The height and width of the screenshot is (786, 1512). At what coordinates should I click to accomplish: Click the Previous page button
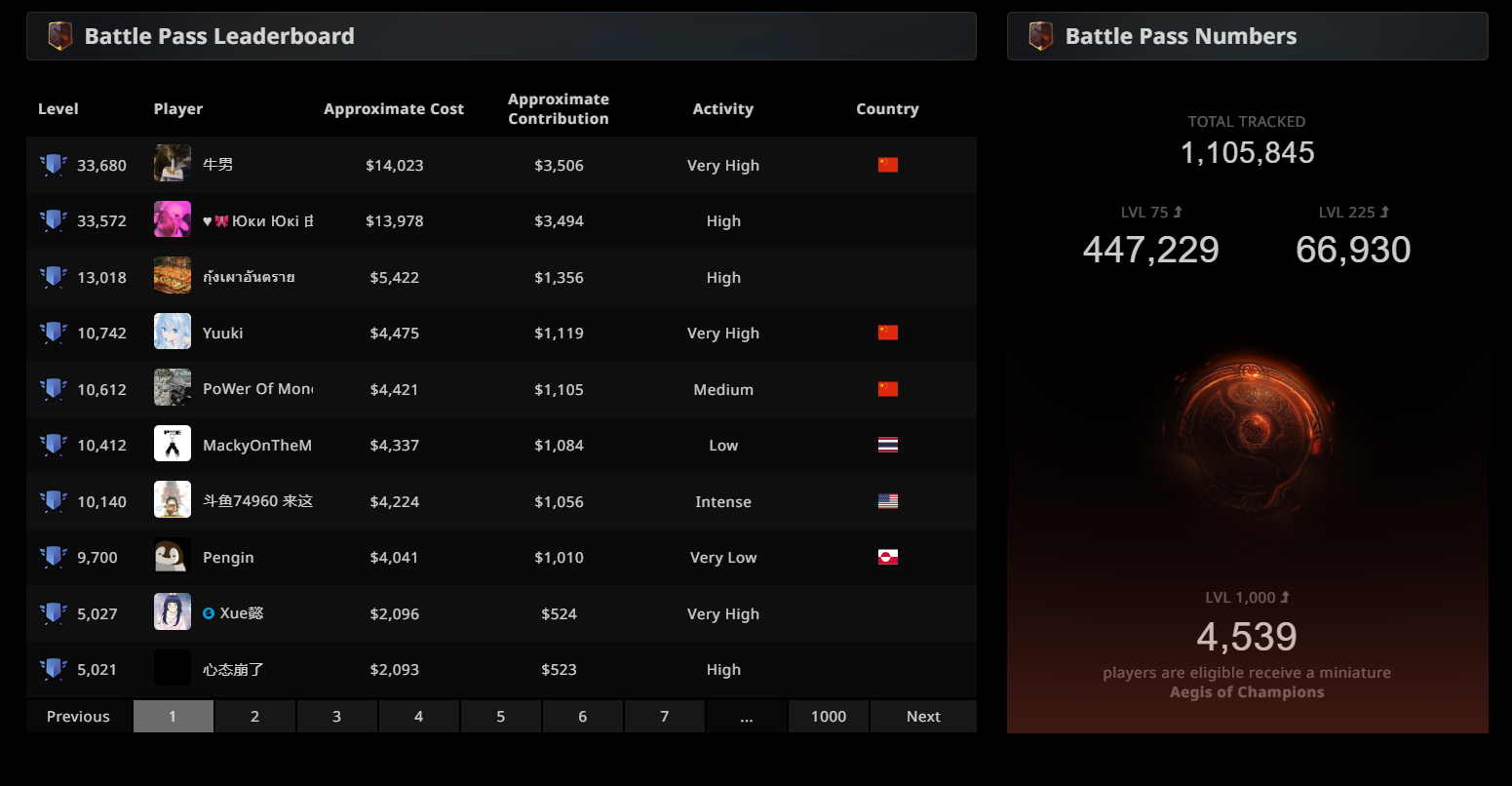point(78,717)
